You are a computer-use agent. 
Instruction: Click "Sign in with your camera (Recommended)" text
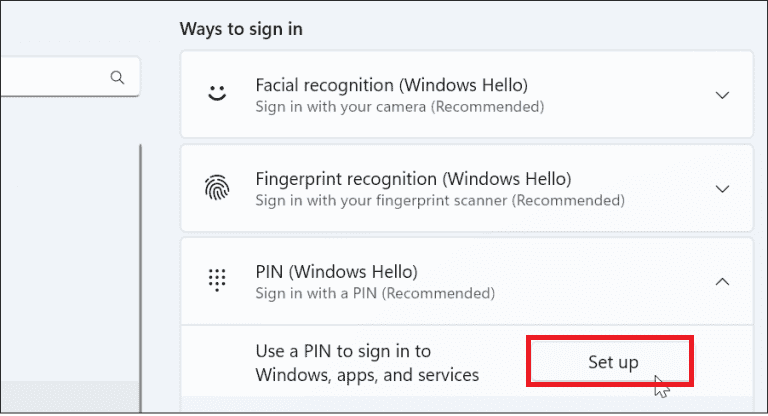(x=400, y=106)
